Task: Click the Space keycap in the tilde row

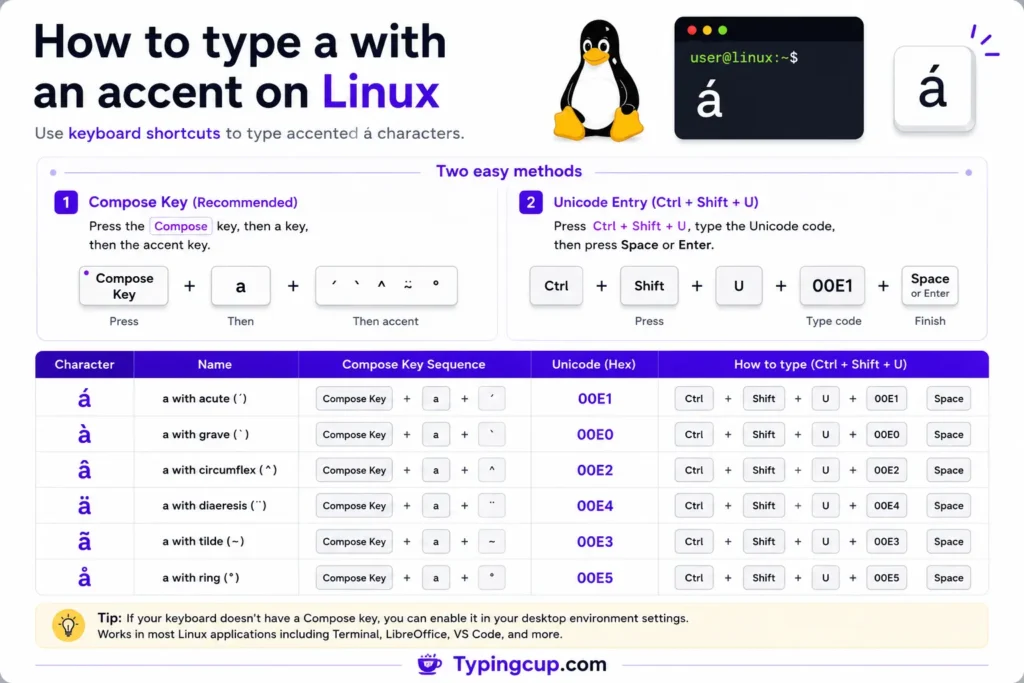Action: click(x=948, y=541)
